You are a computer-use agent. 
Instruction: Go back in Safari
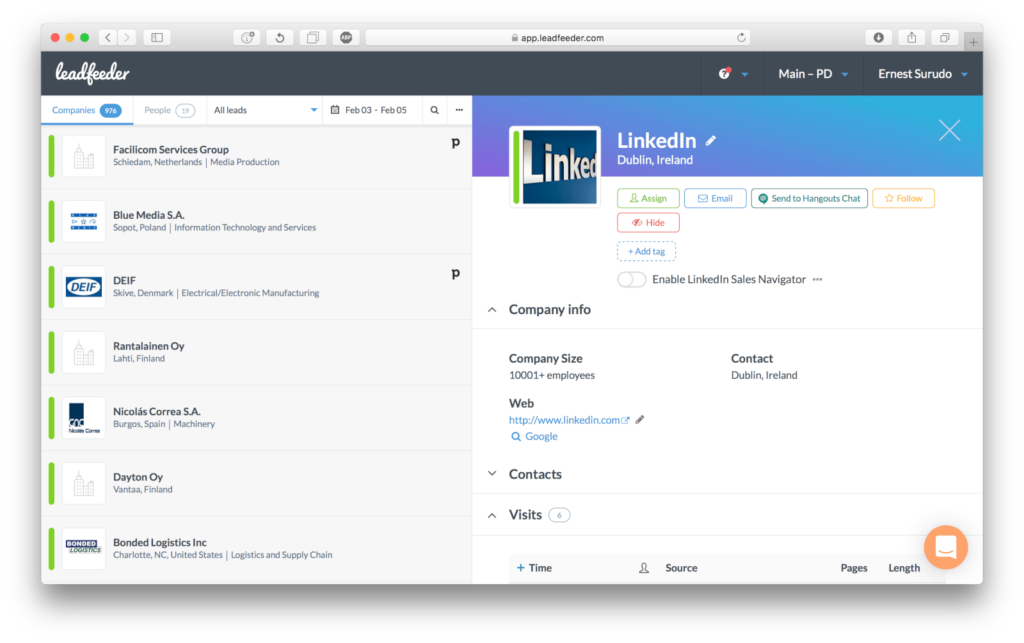pos(108,37)
